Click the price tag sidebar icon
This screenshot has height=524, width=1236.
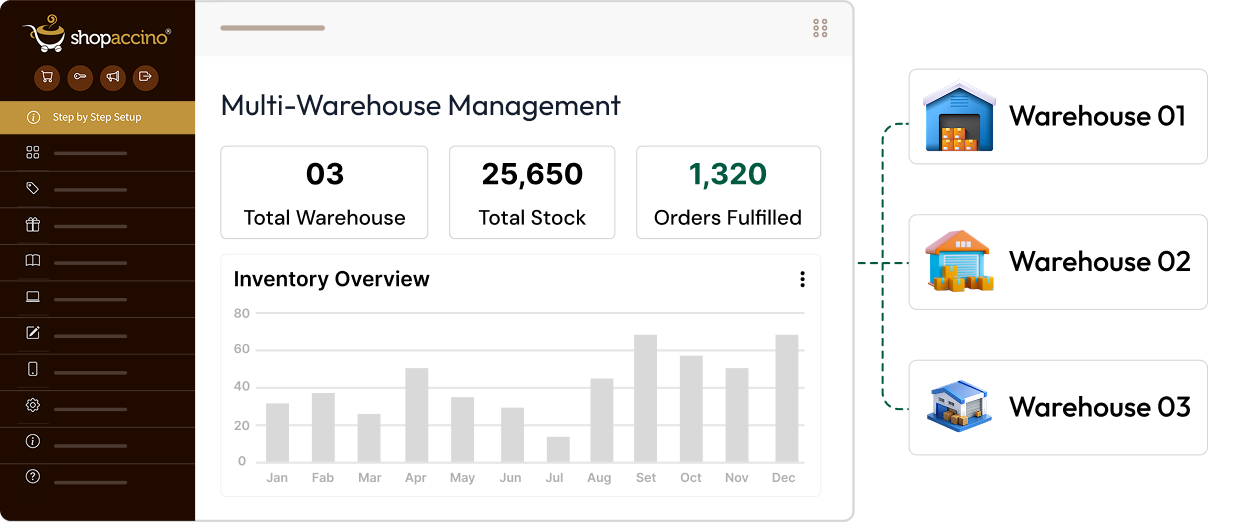[x=33, y=188]
